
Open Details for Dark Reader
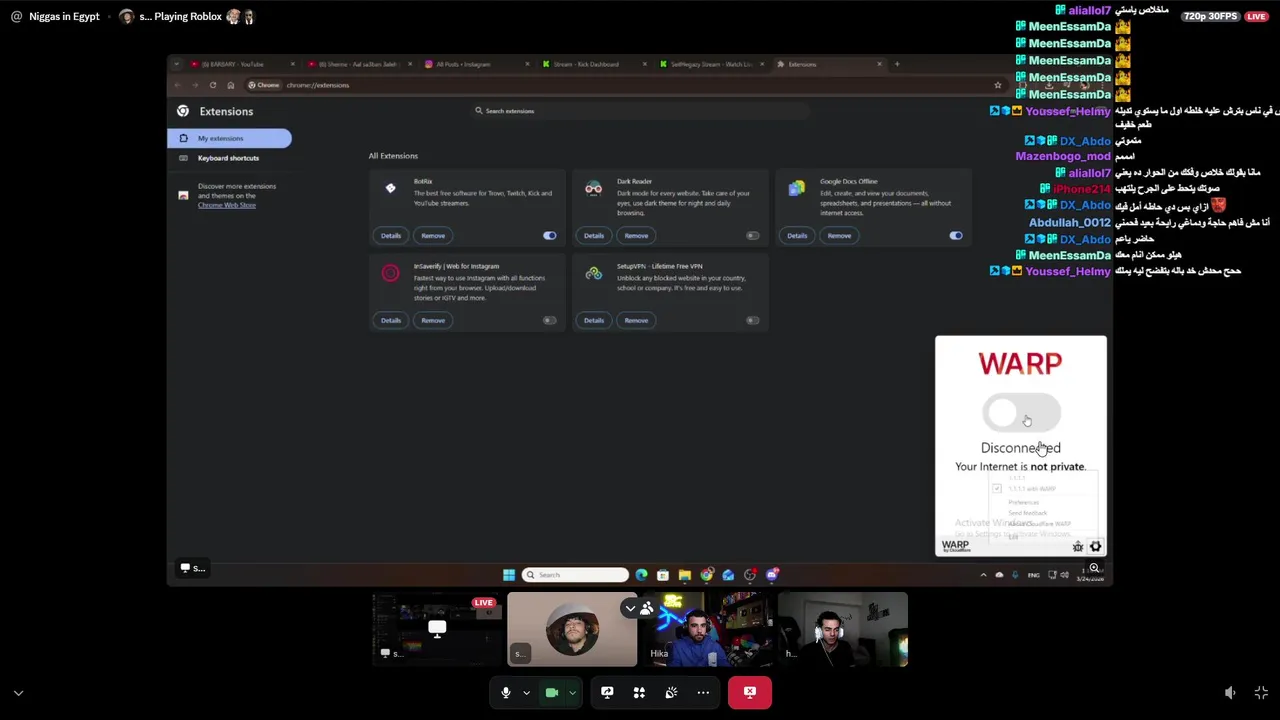click(593, 236)
